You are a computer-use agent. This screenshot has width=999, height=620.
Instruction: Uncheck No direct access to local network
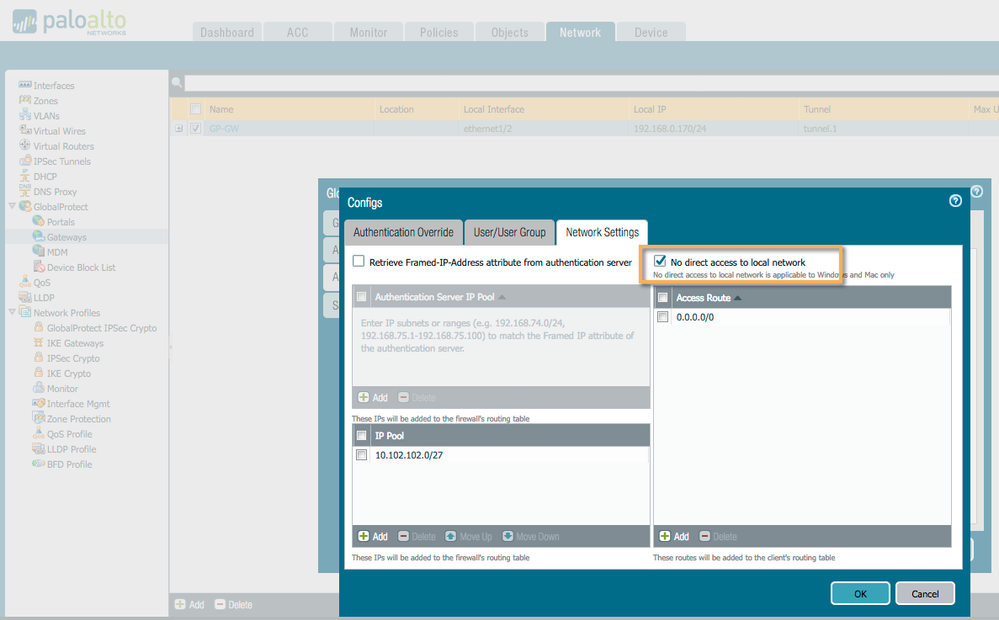point(660,261)
